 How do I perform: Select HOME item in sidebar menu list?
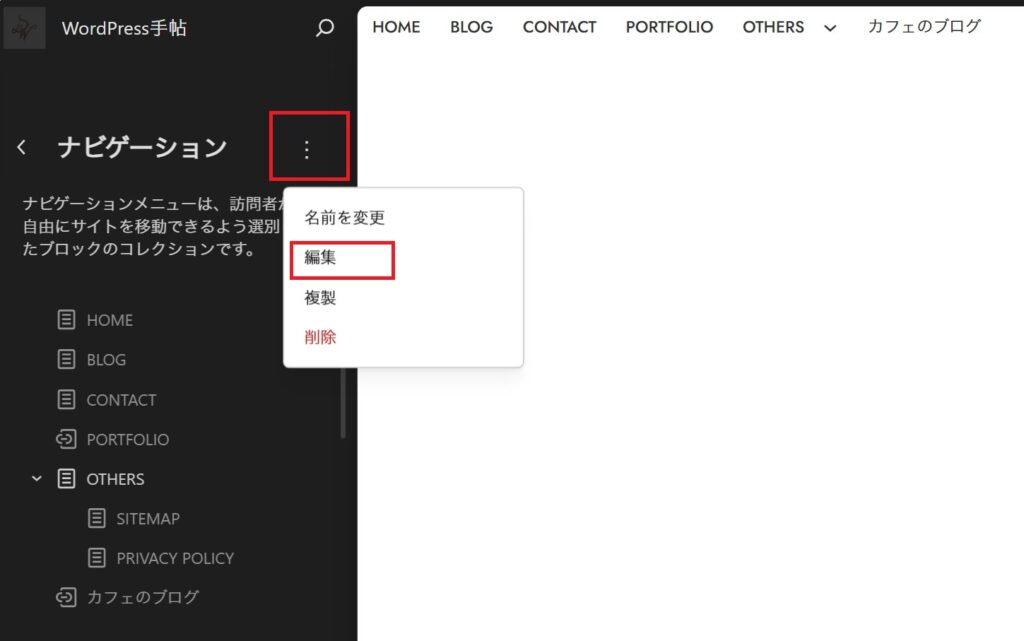coord(110,320)
